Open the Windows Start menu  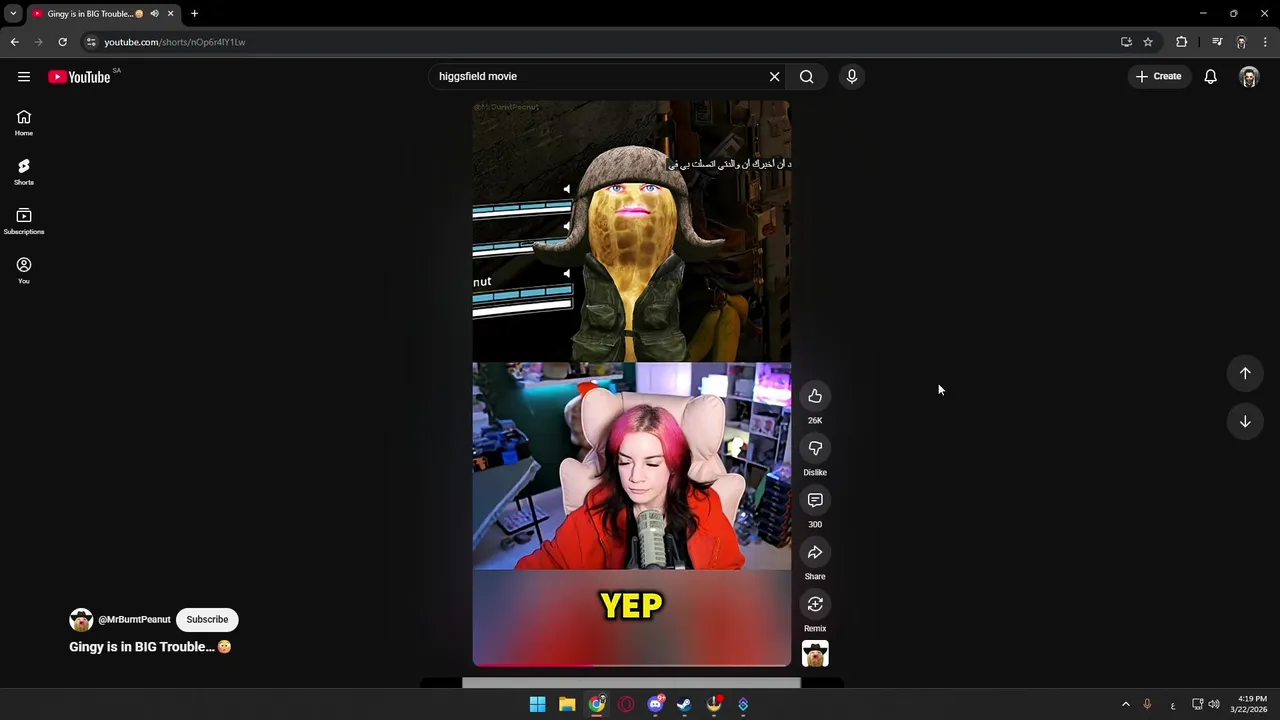[537, 704]
